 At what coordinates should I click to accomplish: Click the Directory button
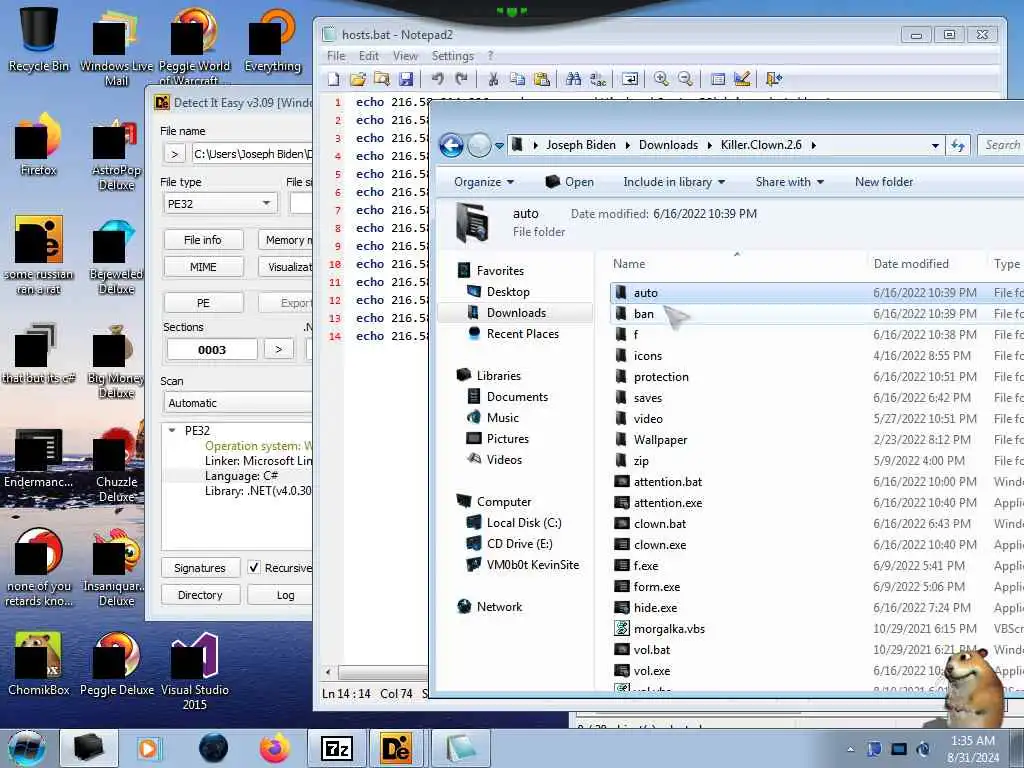200,596
